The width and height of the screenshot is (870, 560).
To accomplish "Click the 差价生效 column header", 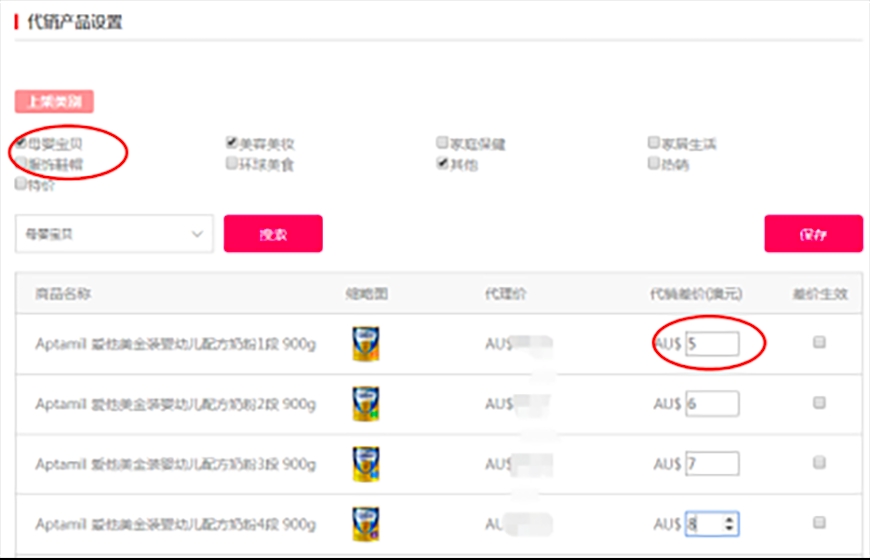I will coord(820,294).
